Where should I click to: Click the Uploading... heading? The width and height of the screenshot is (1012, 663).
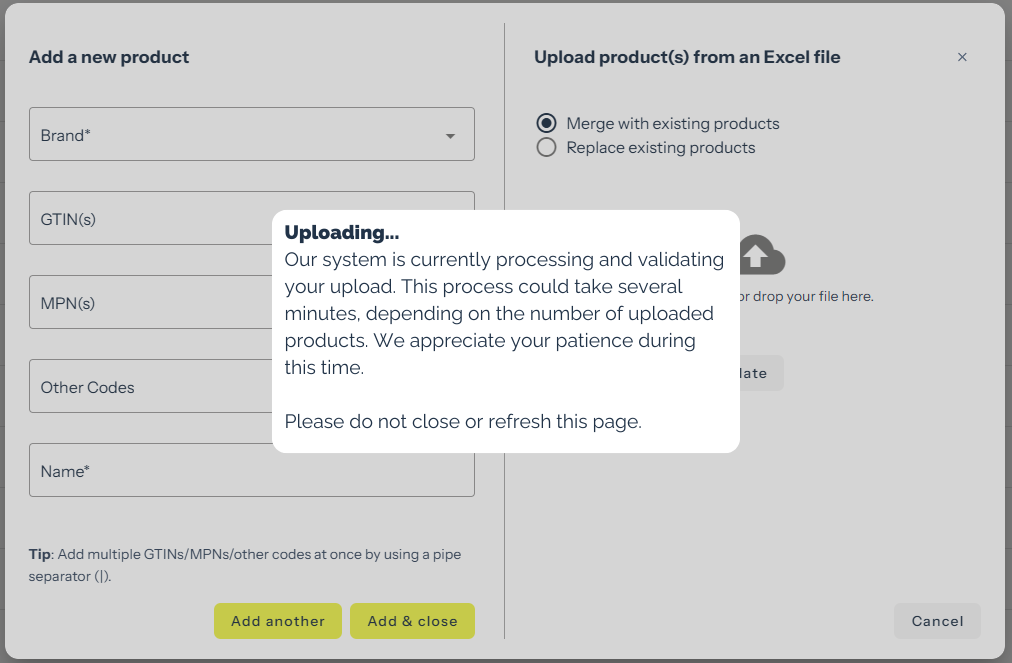pos(342,233)
